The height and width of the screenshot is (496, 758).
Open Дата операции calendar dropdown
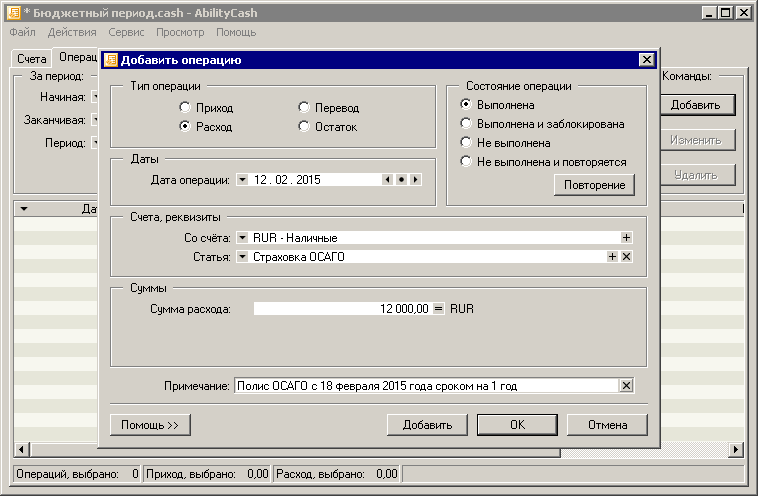click(x=241, y=180)
